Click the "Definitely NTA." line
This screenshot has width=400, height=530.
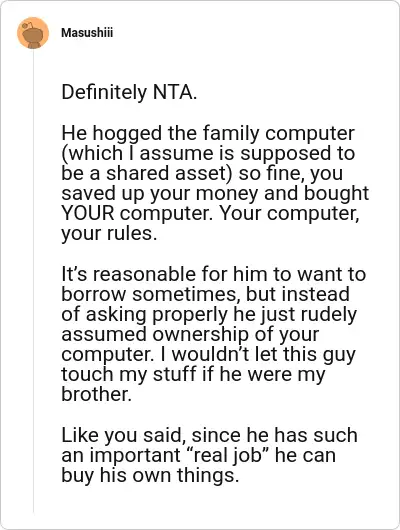tap(129, 92)
